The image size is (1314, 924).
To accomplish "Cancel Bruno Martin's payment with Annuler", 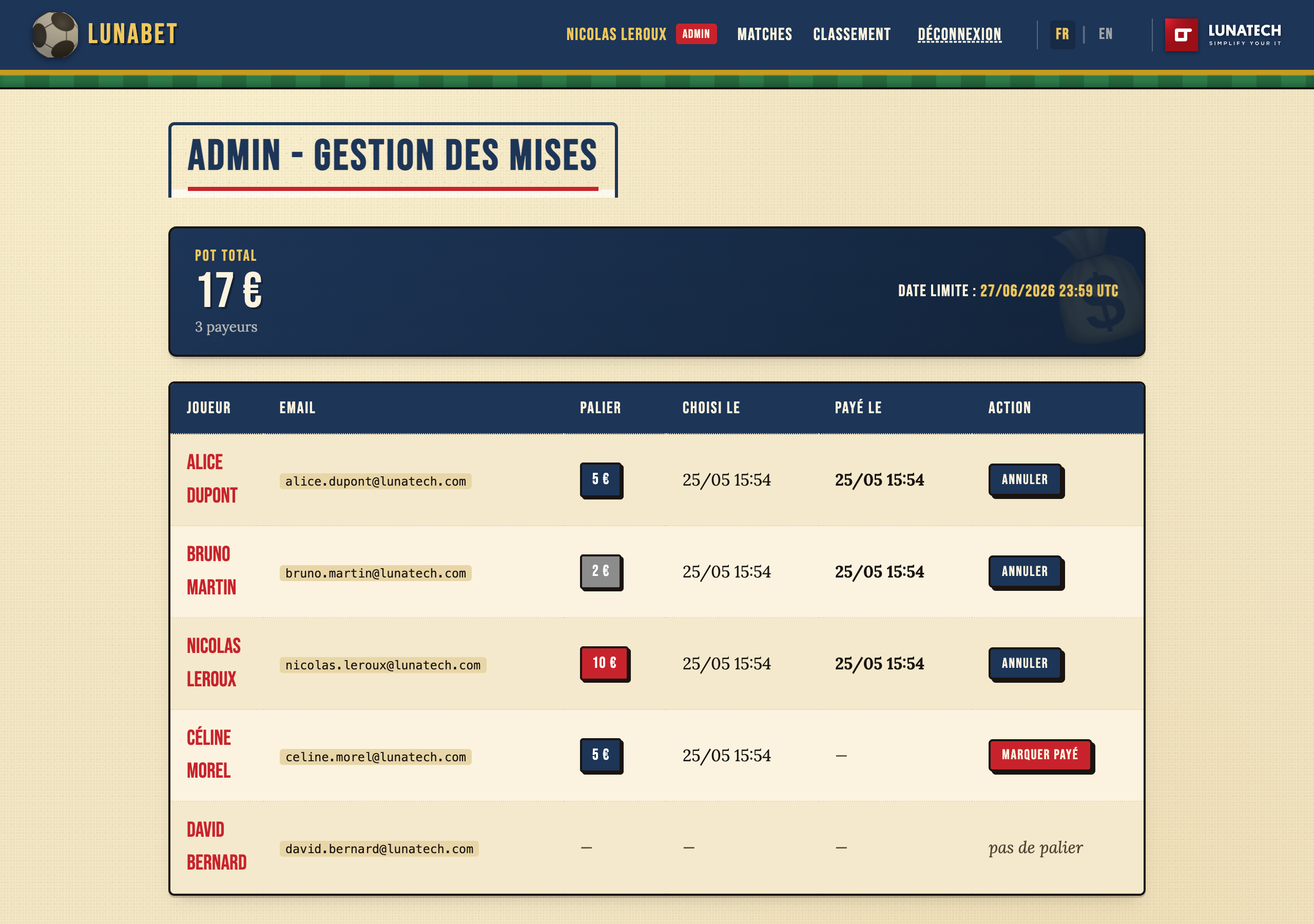I will click(x=1025, y=571).
